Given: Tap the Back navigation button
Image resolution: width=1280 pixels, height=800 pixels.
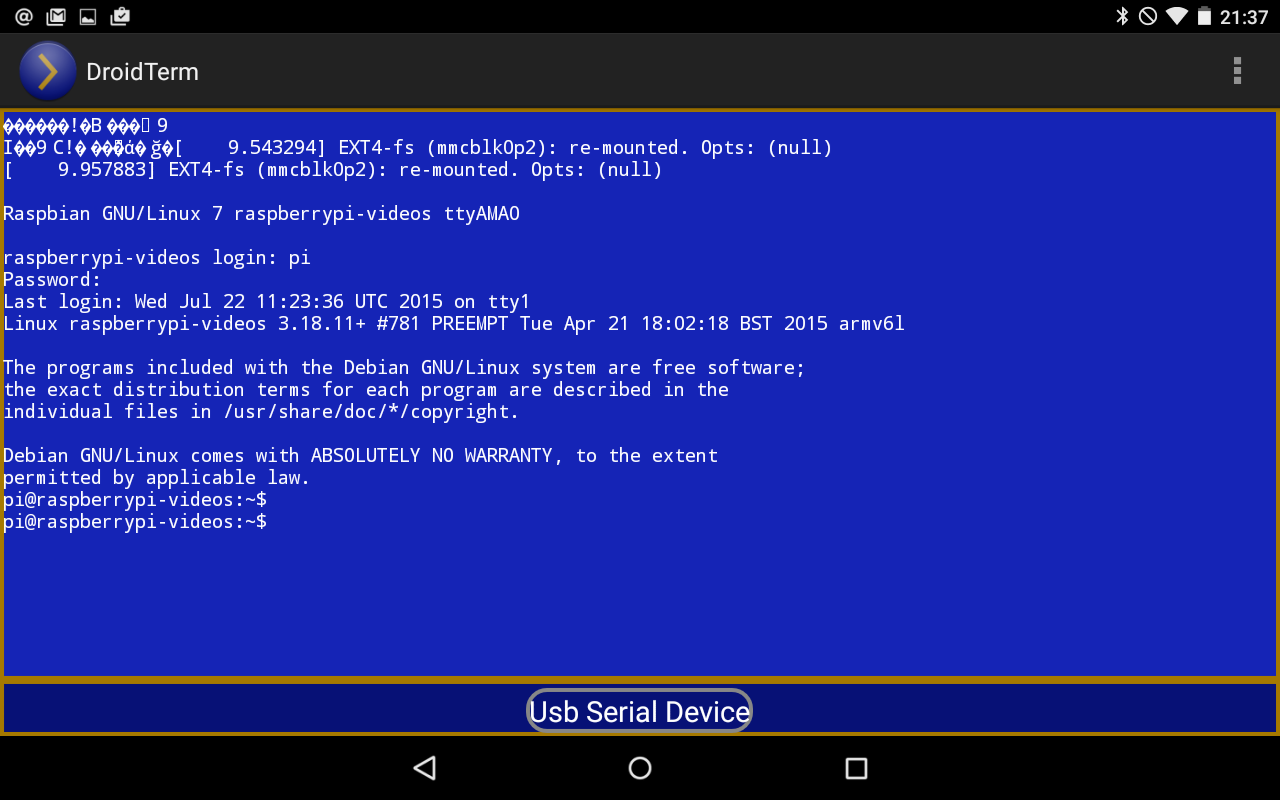Looking at the screenshot, I should pos(424,768).
